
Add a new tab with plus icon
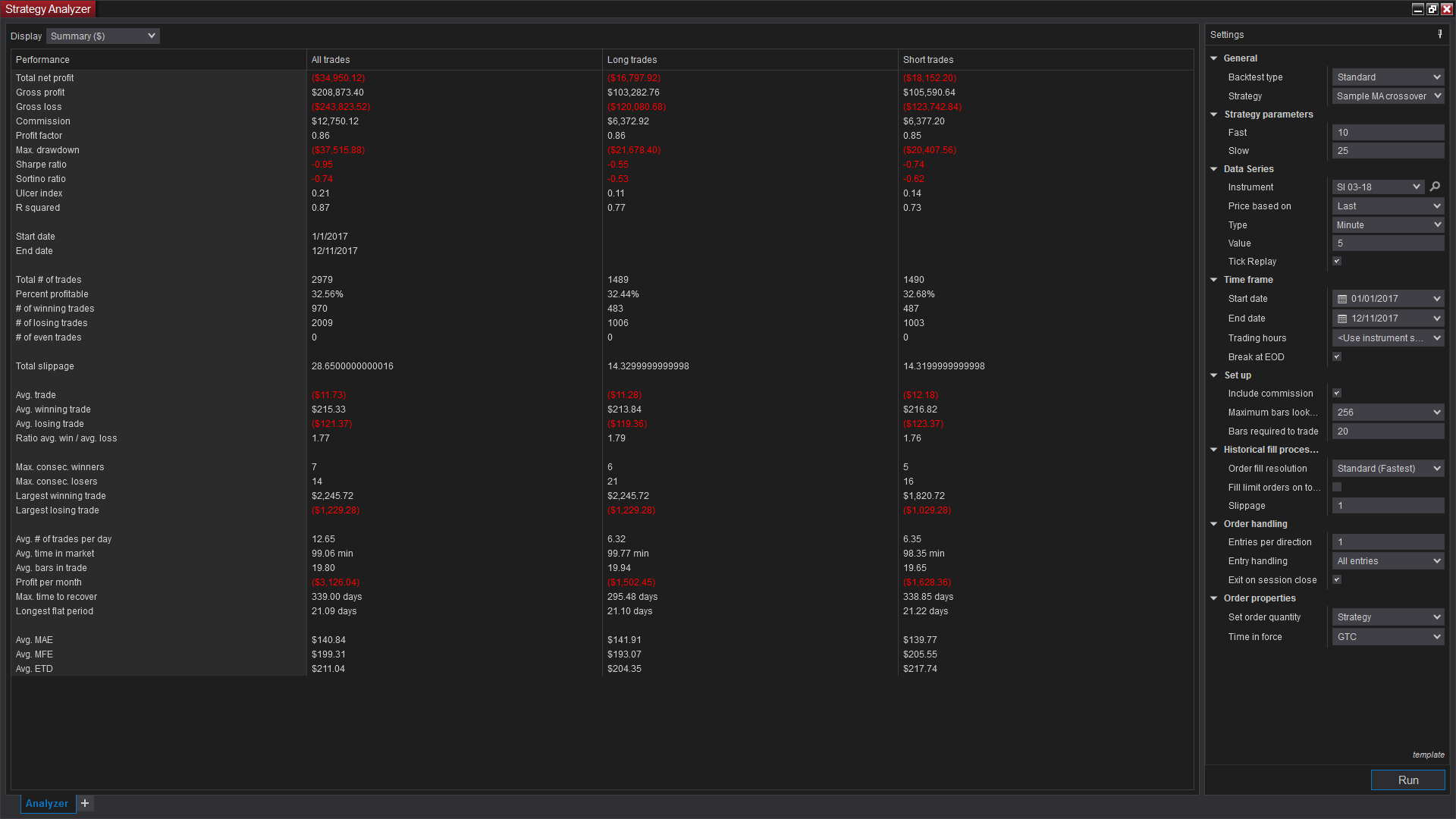tap(85, 803)
